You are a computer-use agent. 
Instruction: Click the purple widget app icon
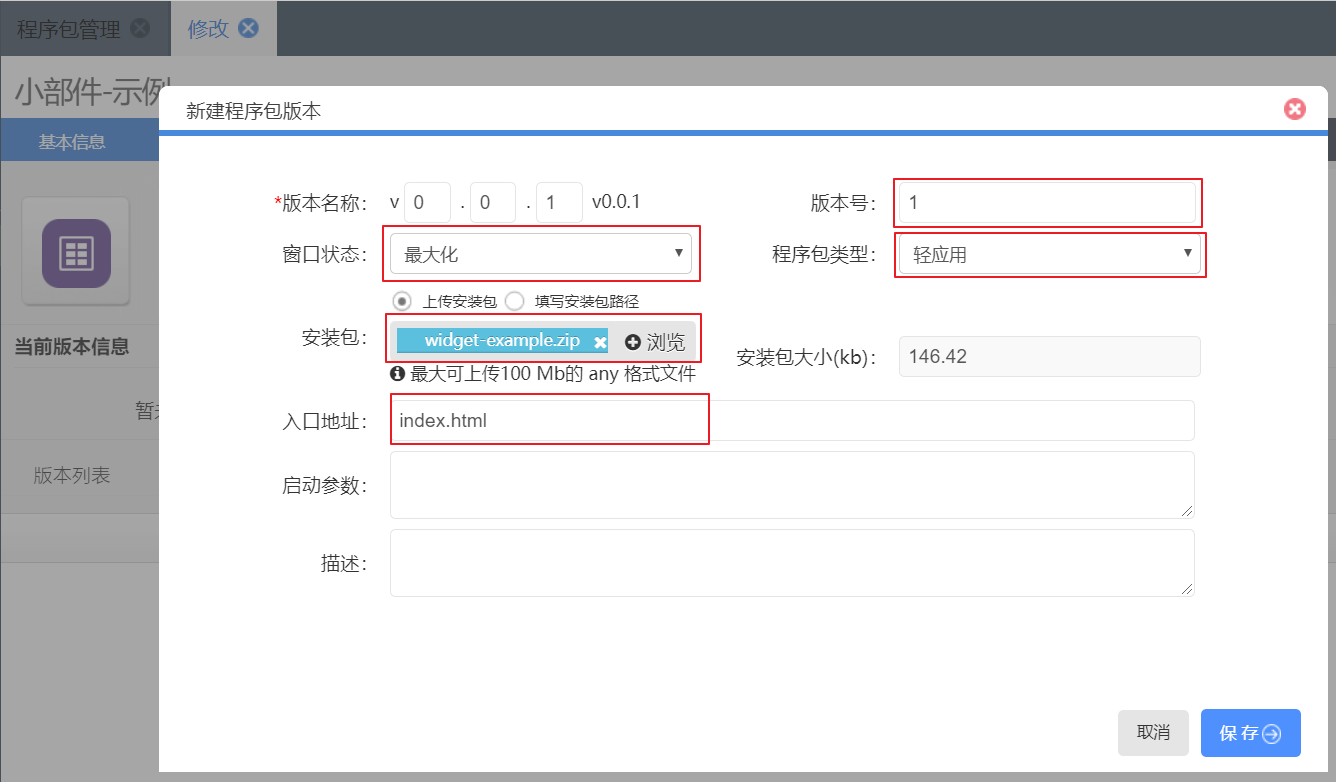[x=76, y=253]
